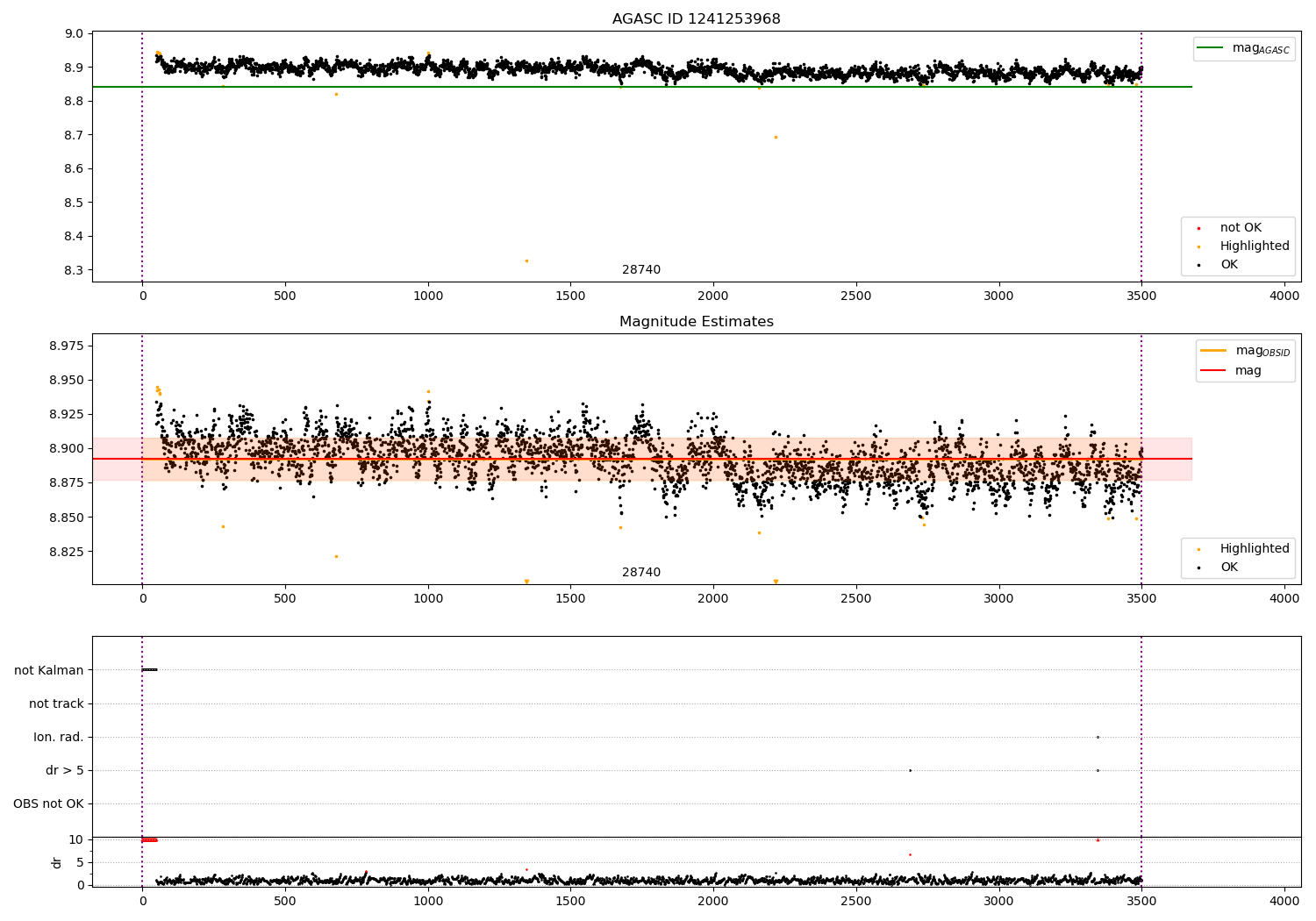Click the '1500' x-tick of the bottom plot
Image resolution: width=1316 pixels, height=921 pixels.
click(x=570, y=900)
